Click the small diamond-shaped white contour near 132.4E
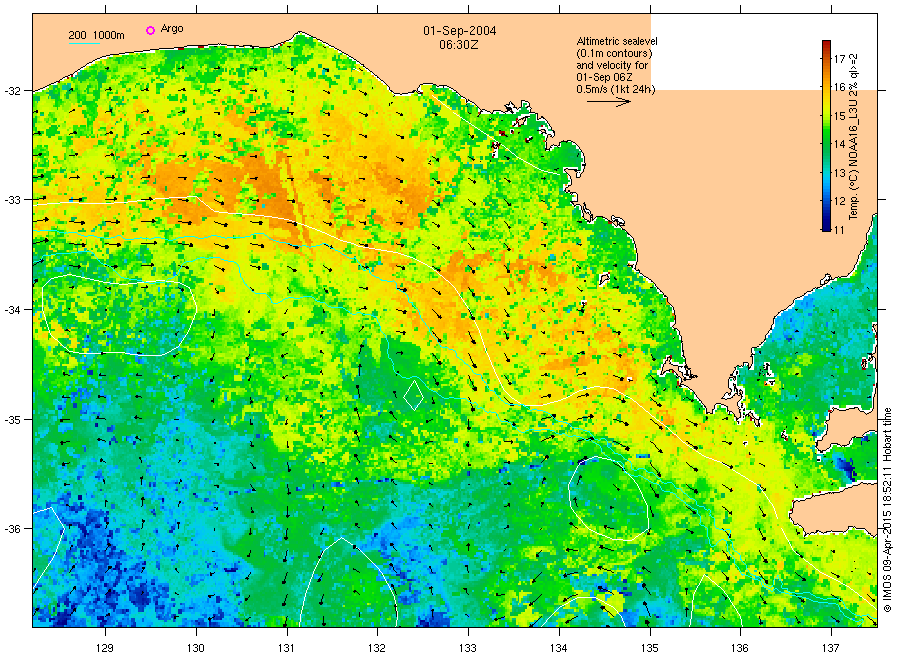 point(413,395)
